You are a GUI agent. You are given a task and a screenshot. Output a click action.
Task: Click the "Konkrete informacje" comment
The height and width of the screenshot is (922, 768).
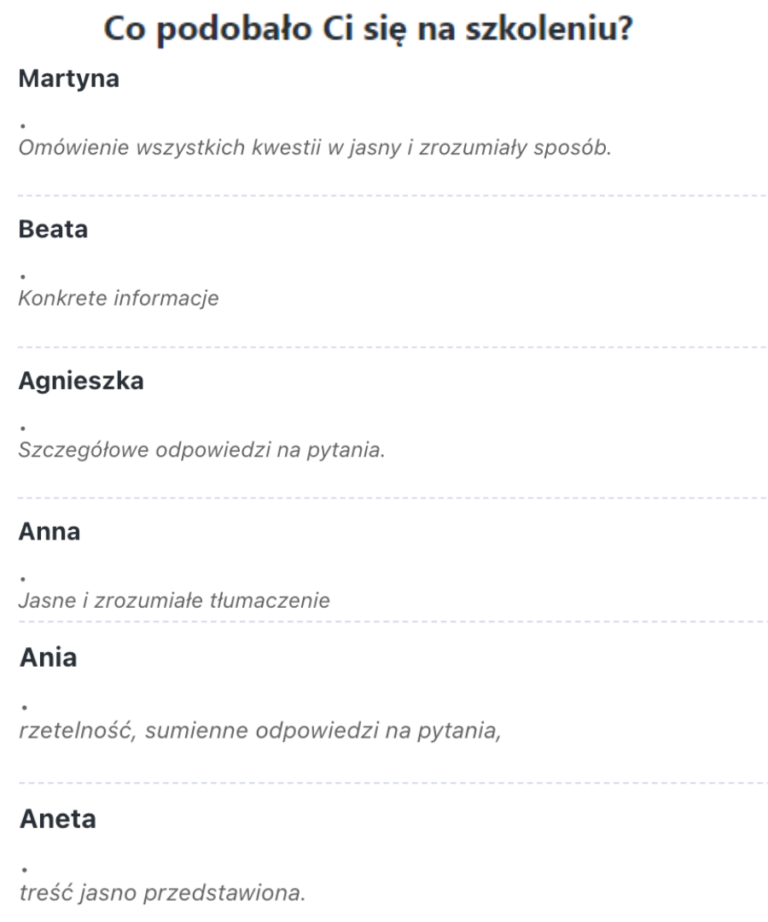click(x=118, y=298)
